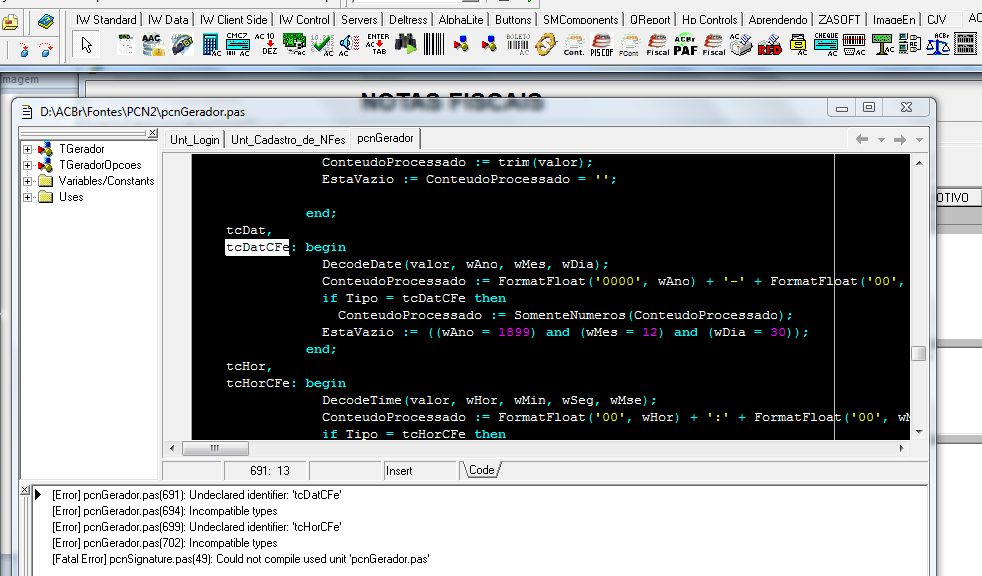This screenshot has width=982, height=576.
Task: Select the speaker AC sound component
Action: (x=348, y=45)
